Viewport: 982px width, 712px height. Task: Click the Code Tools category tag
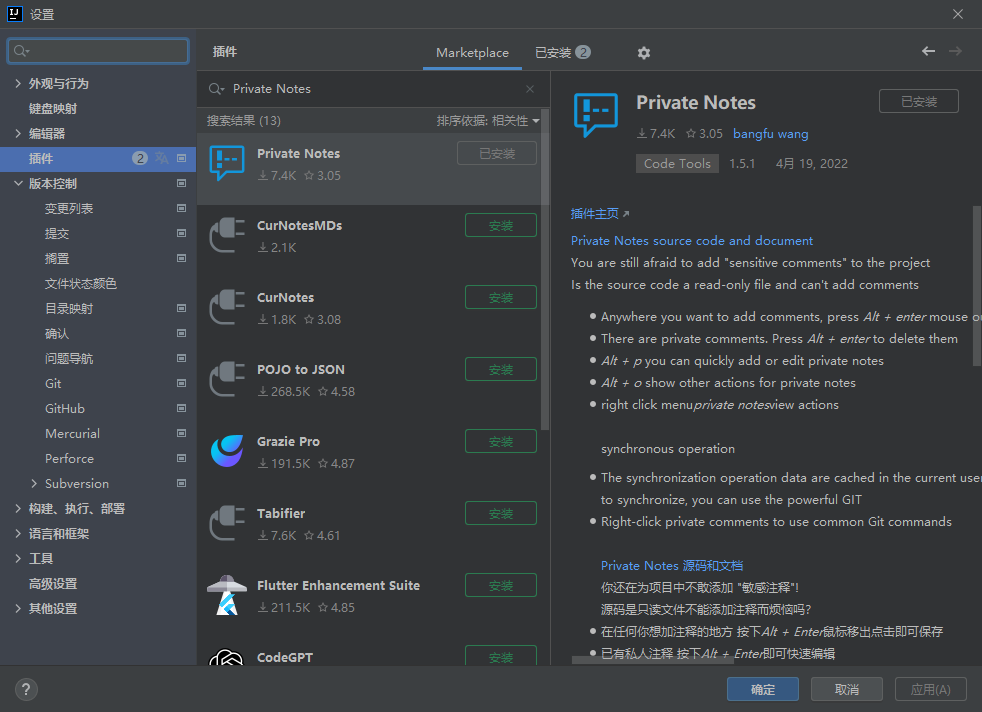point(677,163)
